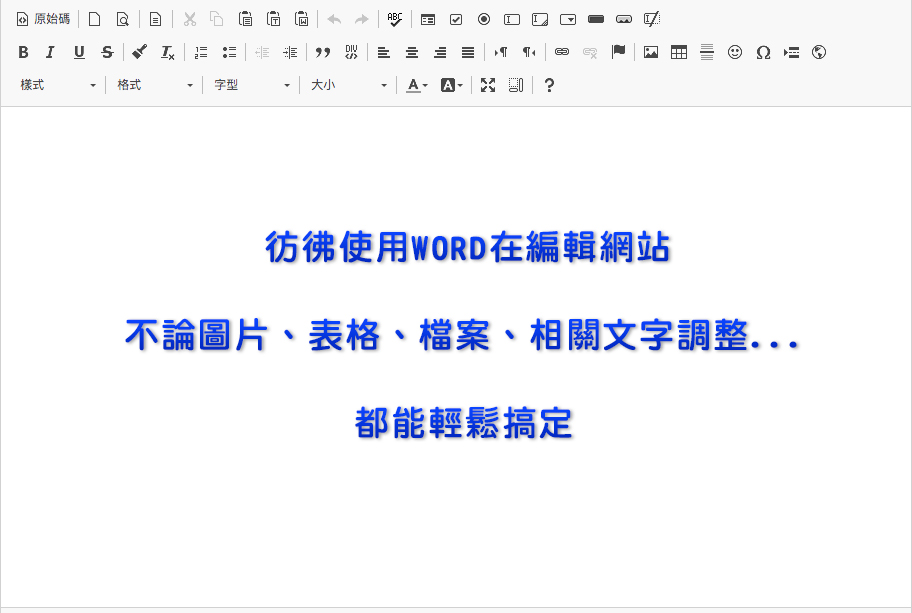The width and height of the screenshot is (912, 613).
Task: Add a hyperlink with the link icon
Action: pos(562,52)
